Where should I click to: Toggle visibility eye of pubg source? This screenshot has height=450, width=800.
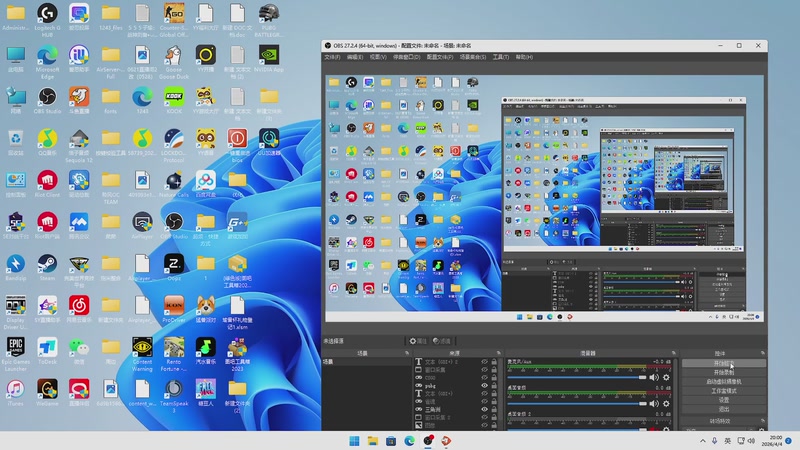click(x=485, y=385)
